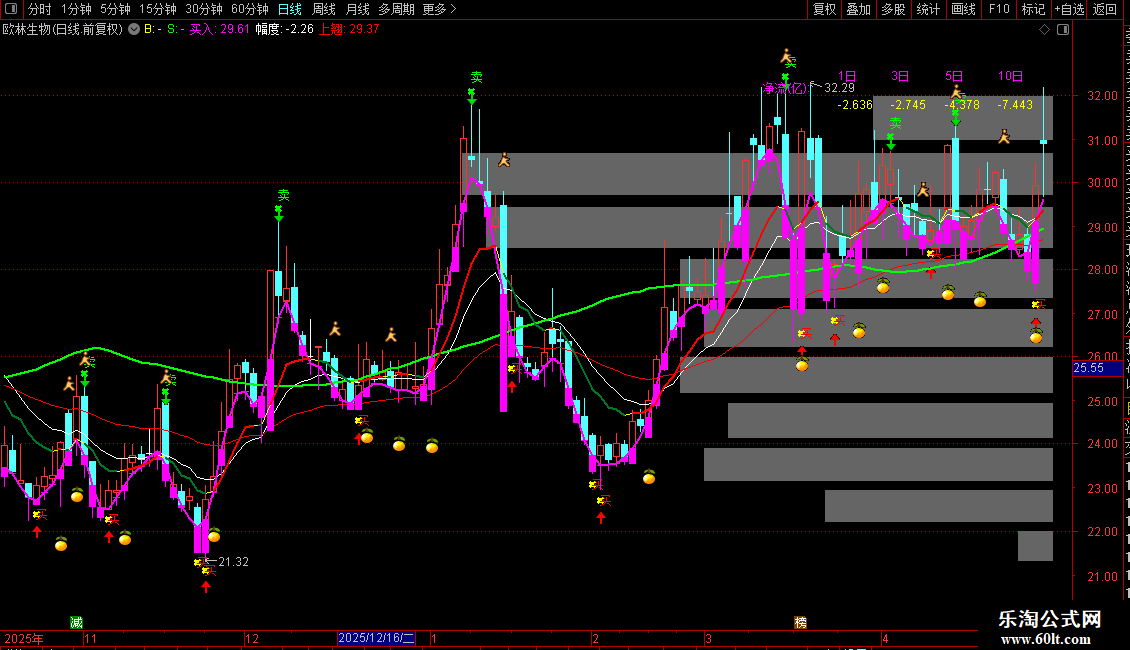The image size is (1130, 650).
Task: Click the 上翘: 29.37 indicator value
Action: 350,29
